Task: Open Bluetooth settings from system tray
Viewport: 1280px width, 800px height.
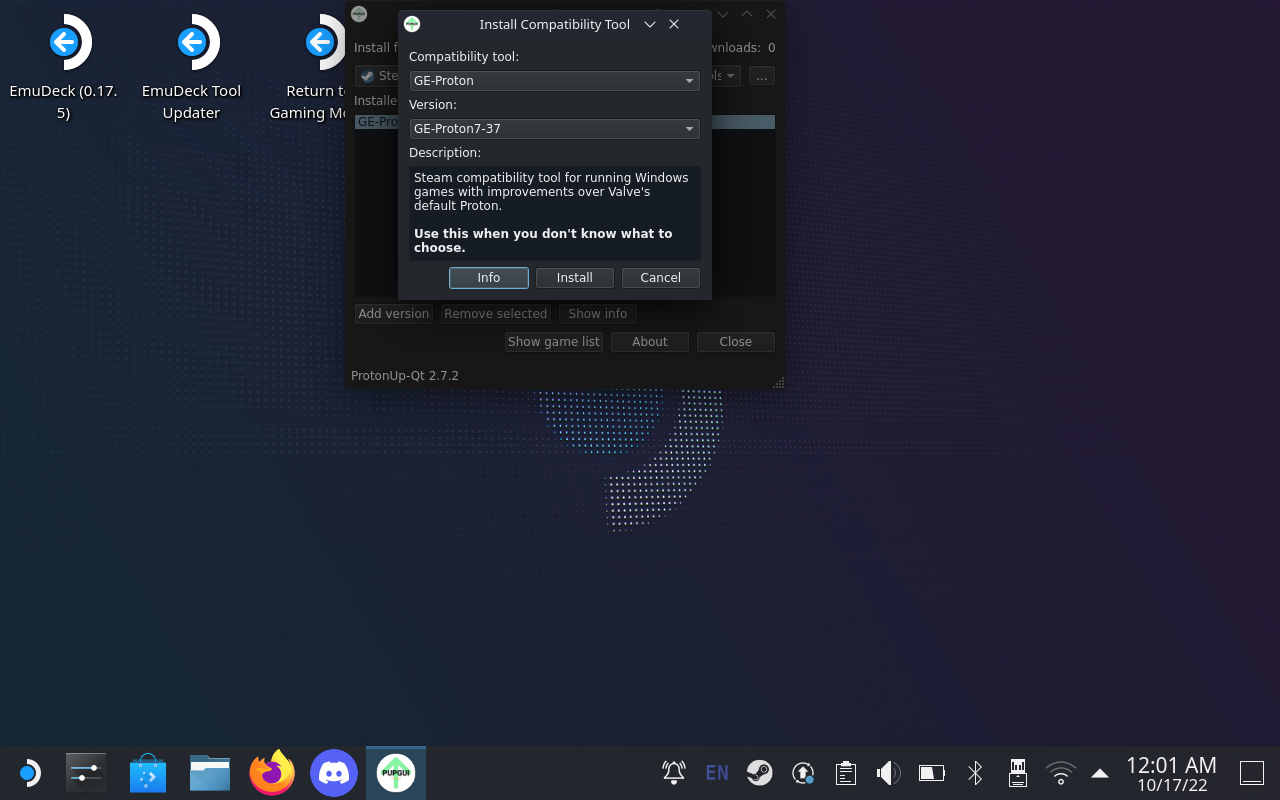Action: tap(975, 772)
